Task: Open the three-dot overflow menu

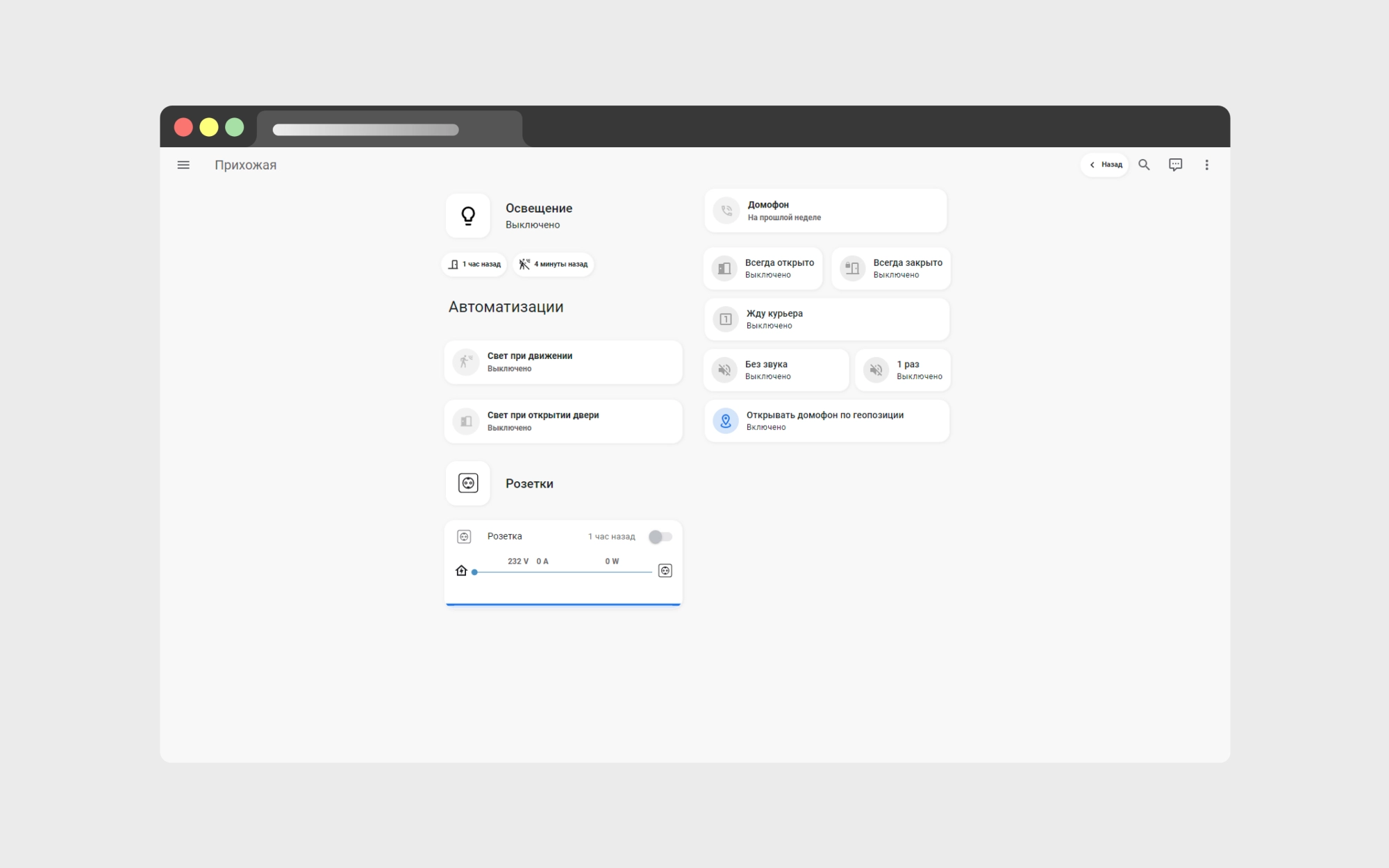Action: (x=1206, y=165)
